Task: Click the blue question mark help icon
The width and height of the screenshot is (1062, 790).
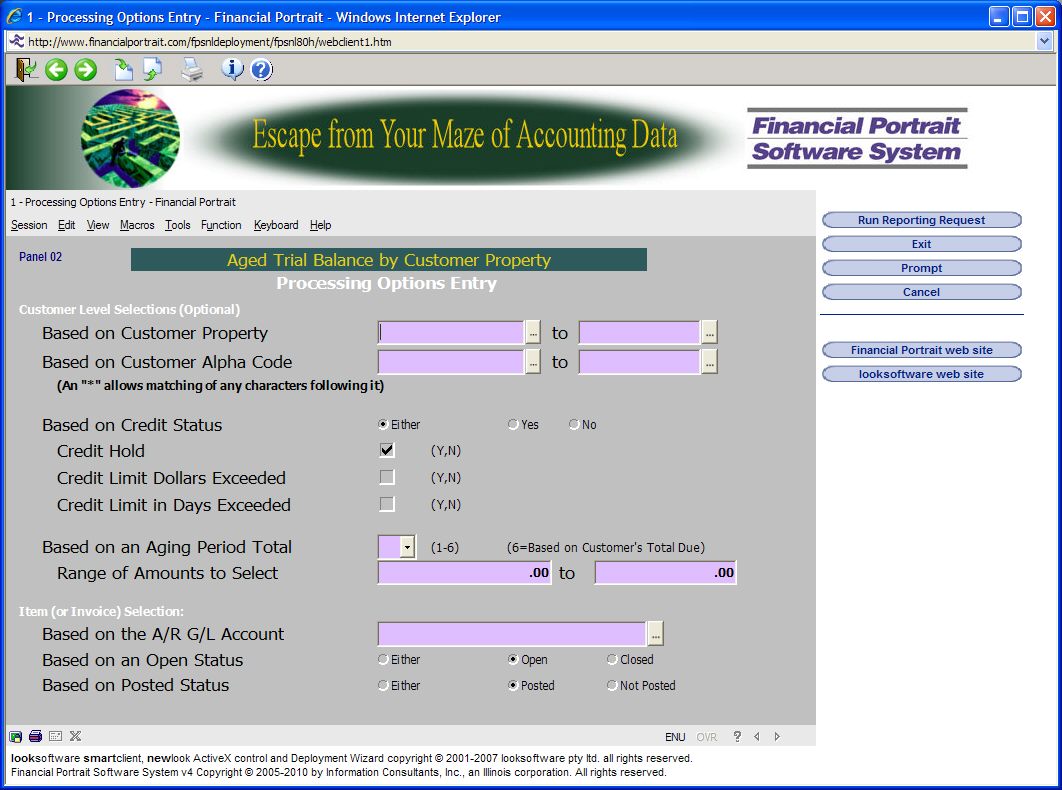Action: coord(261,69)
